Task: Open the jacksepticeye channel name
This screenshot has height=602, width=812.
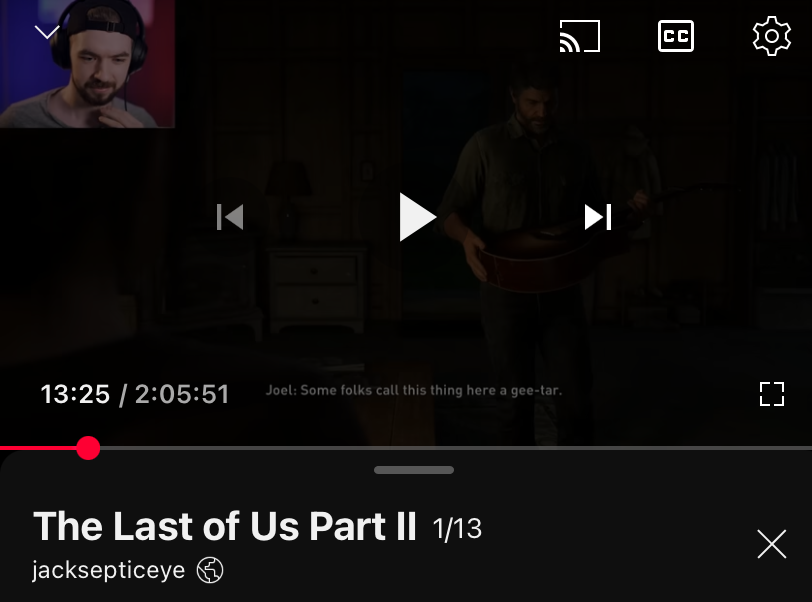Action: pyautogui.click(x=108, y=570)
